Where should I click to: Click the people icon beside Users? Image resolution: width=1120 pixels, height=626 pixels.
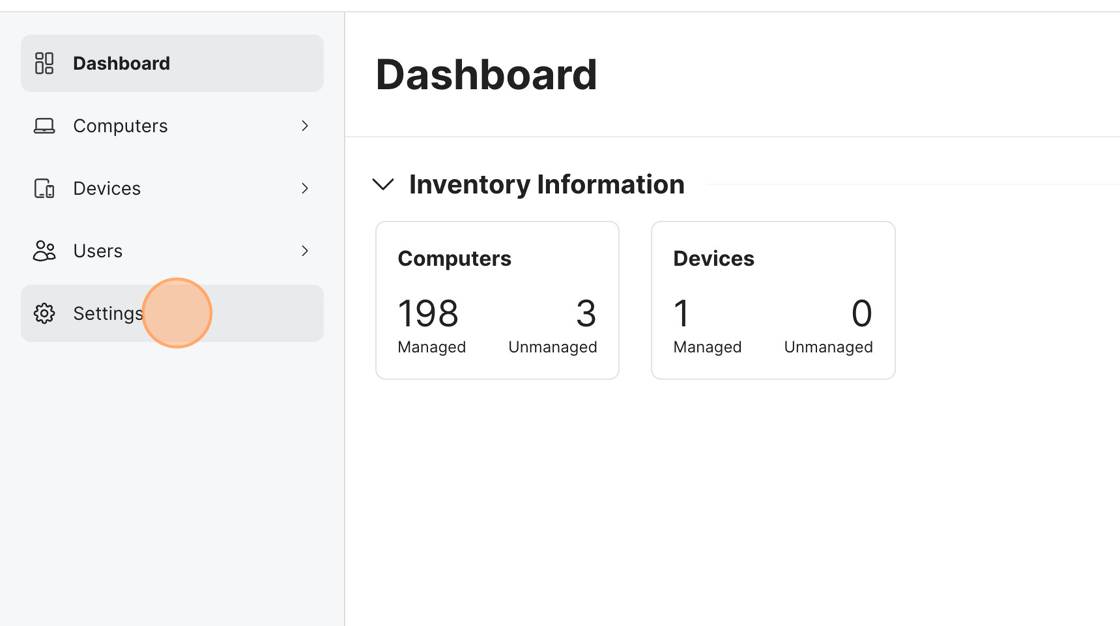point(44,251)
